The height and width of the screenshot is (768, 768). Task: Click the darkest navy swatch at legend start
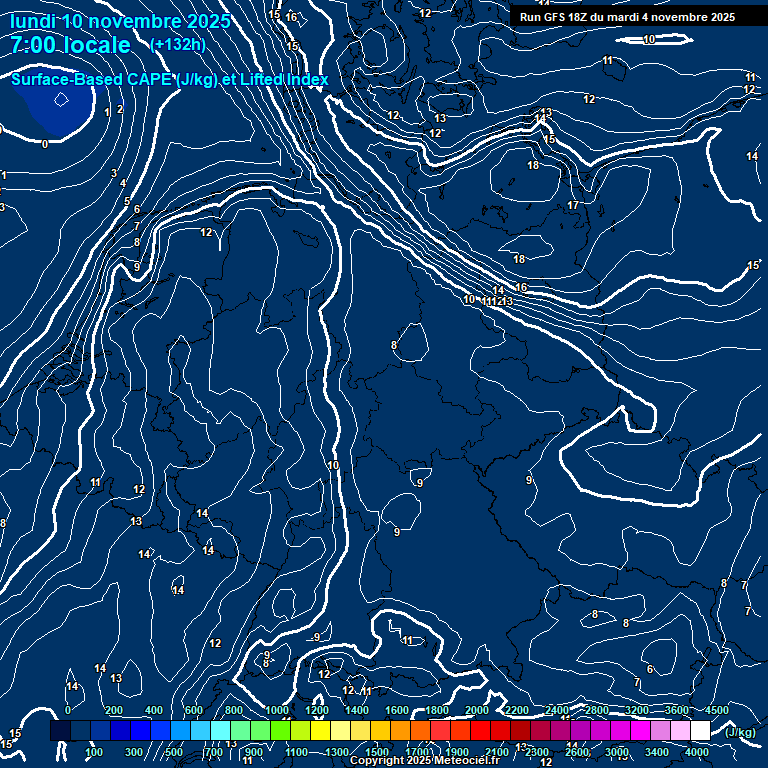[x=60, y=731]
